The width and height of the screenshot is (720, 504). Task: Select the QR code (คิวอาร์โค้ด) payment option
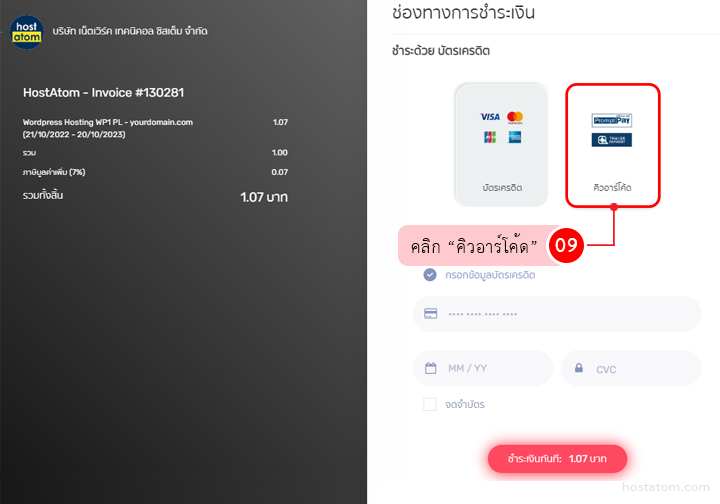(613, 146)
